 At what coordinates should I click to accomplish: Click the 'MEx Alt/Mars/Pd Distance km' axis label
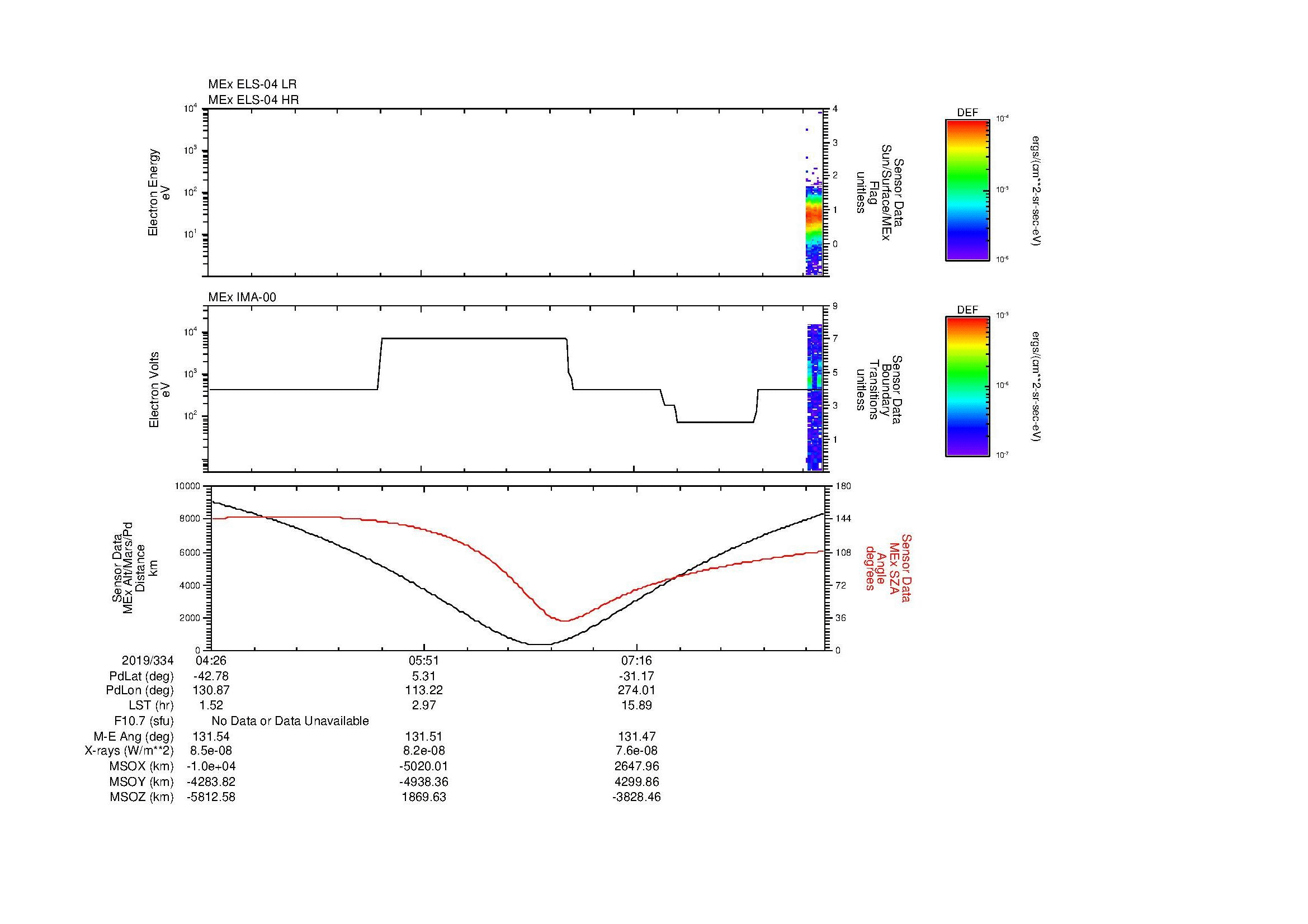click(x=134, y=567)
